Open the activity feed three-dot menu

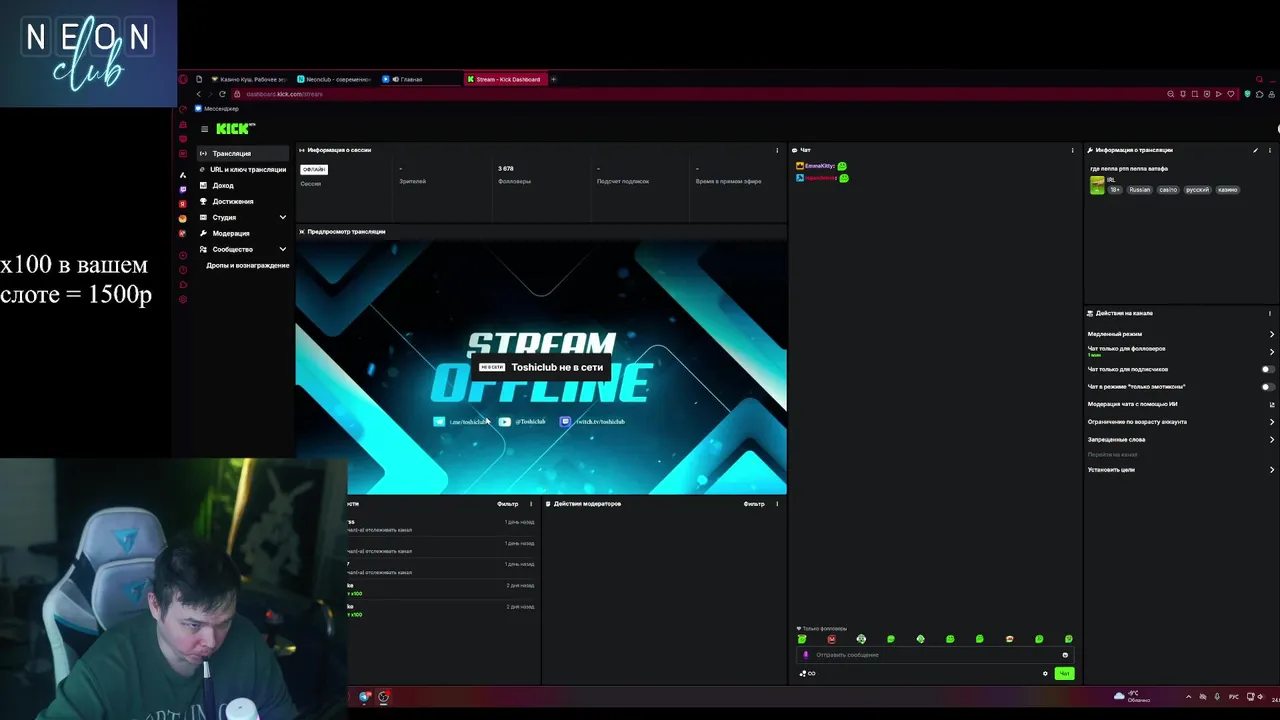(531, 504)
